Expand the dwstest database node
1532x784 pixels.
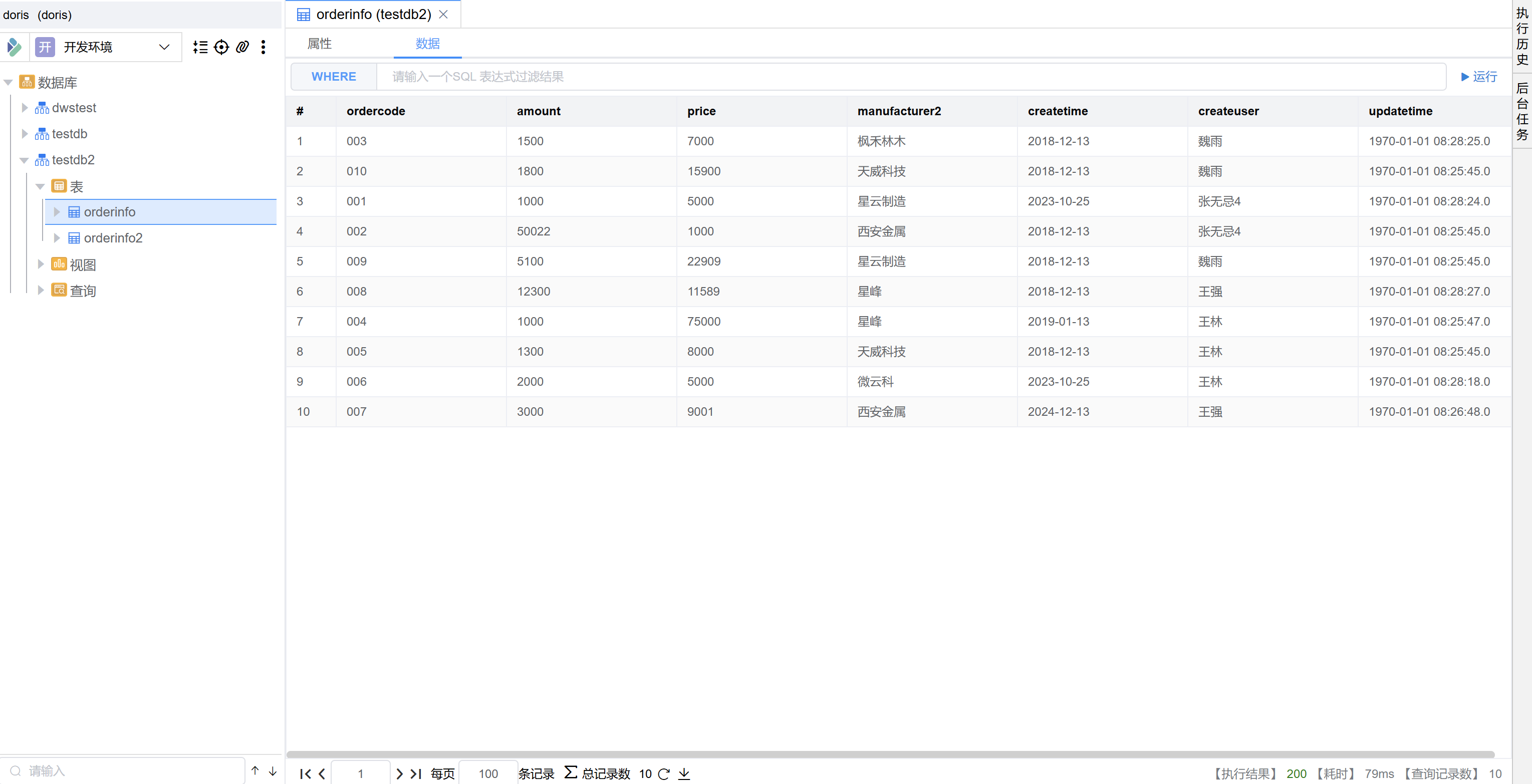(25, 108)
